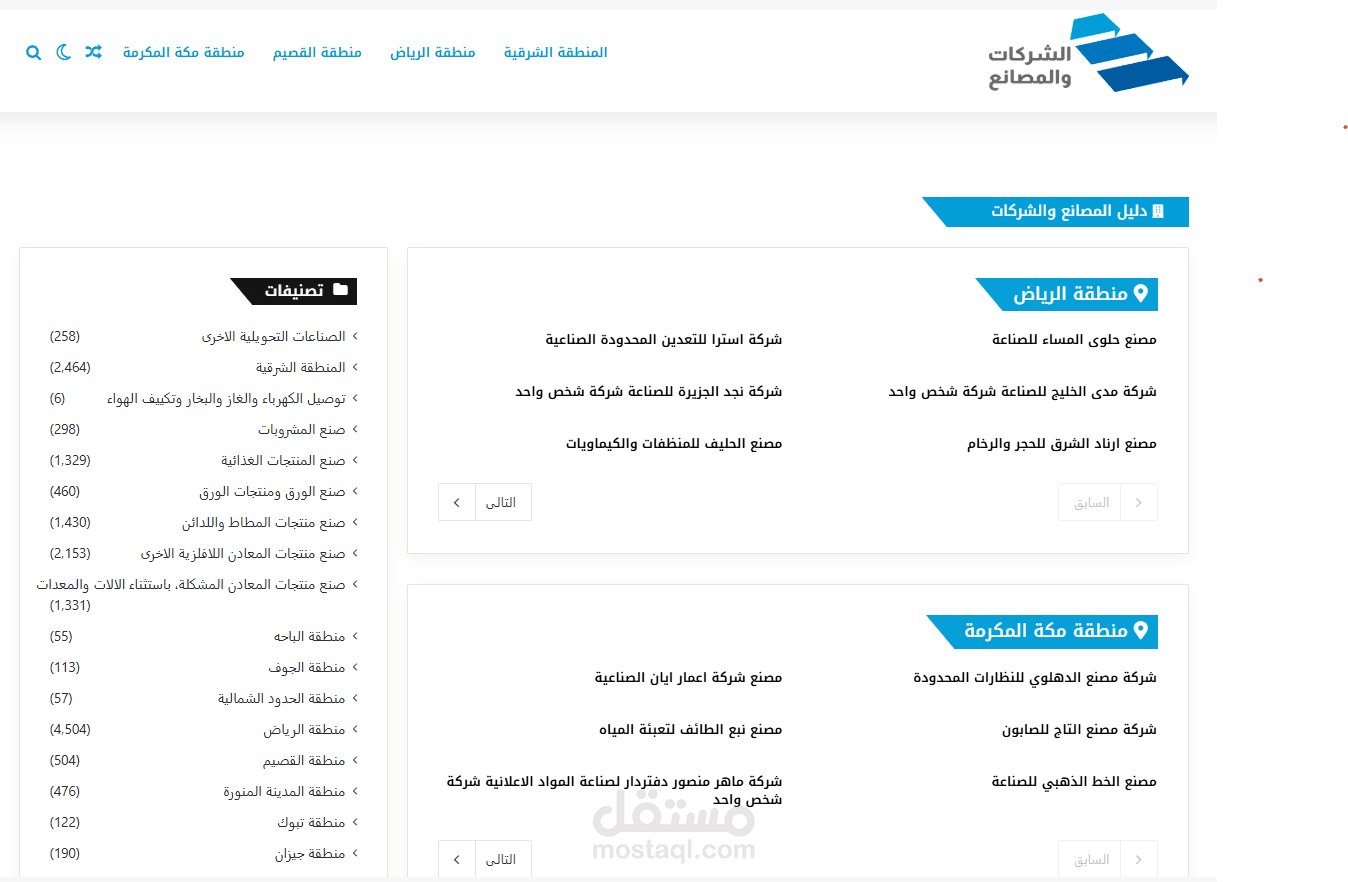Open مصنع حلوى المساء للصناعة listing
Image resolution: width=1348 pixels, height=882 pixels.
(1072, 339)
